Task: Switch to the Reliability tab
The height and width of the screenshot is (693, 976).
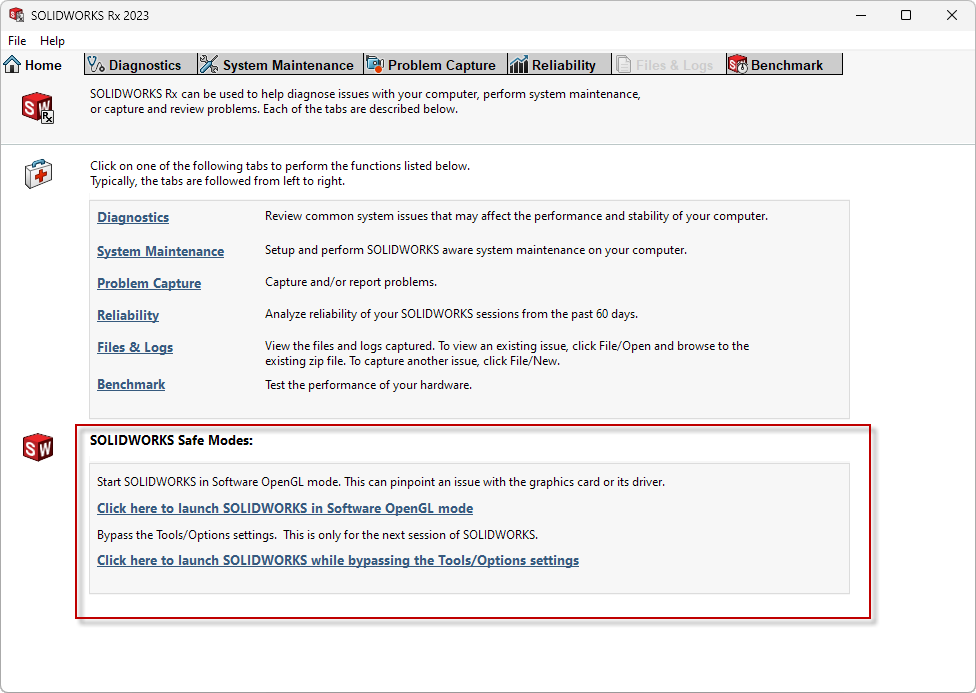Action: click(x=557, y=64)
